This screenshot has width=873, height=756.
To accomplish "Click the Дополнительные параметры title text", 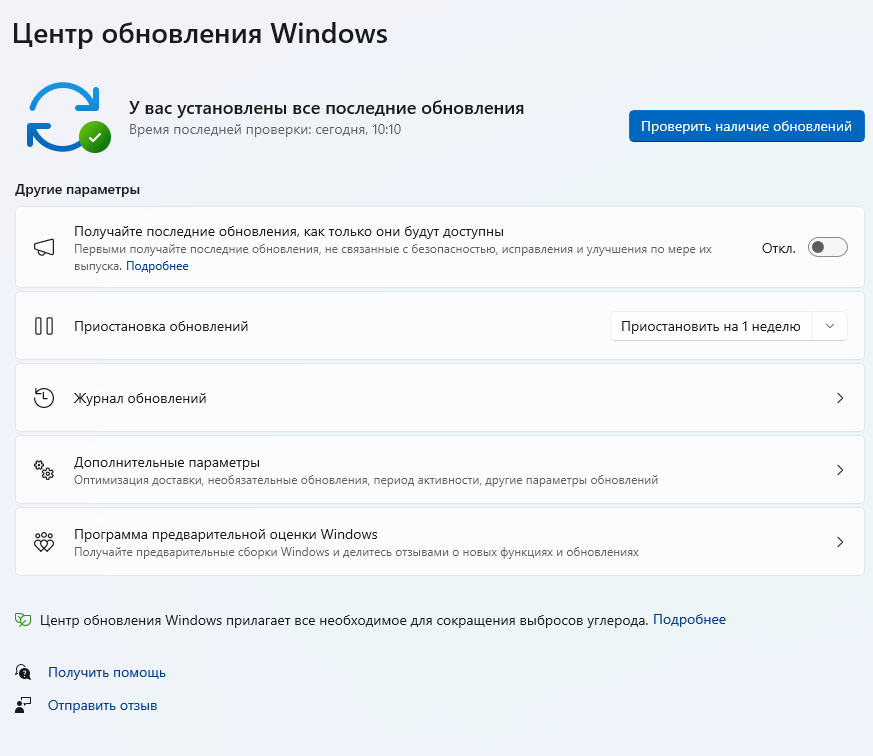I will click(x=167, y=463).
